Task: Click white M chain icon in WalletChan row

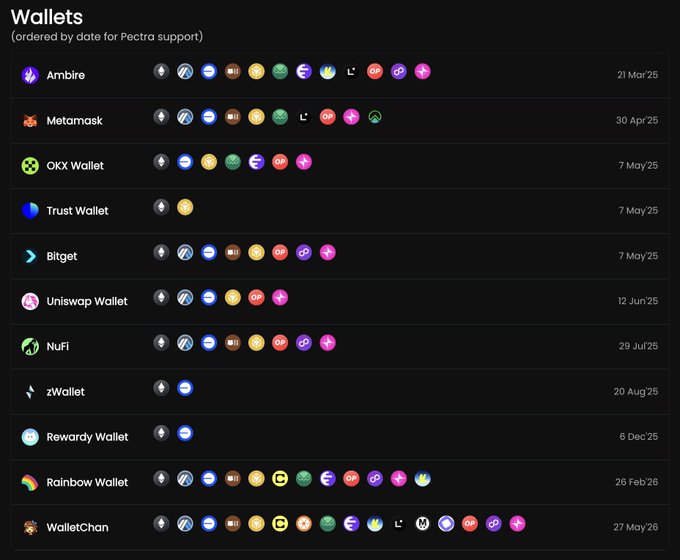Action: tap(422, 524)
